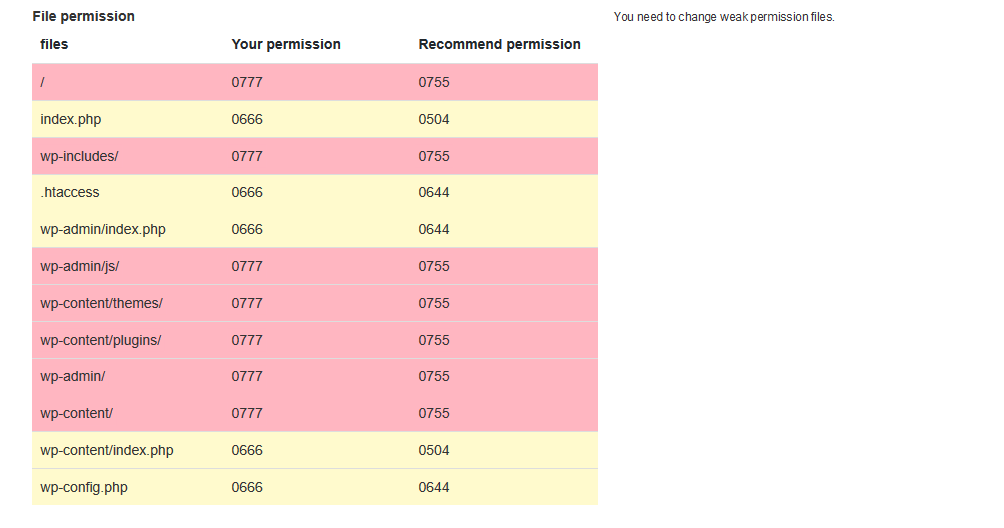Viewport: 1004px width, 528px height.
Task: Click the wp-admin/index.php file entry
Action: pyautogui.click(x=103, y=229)
